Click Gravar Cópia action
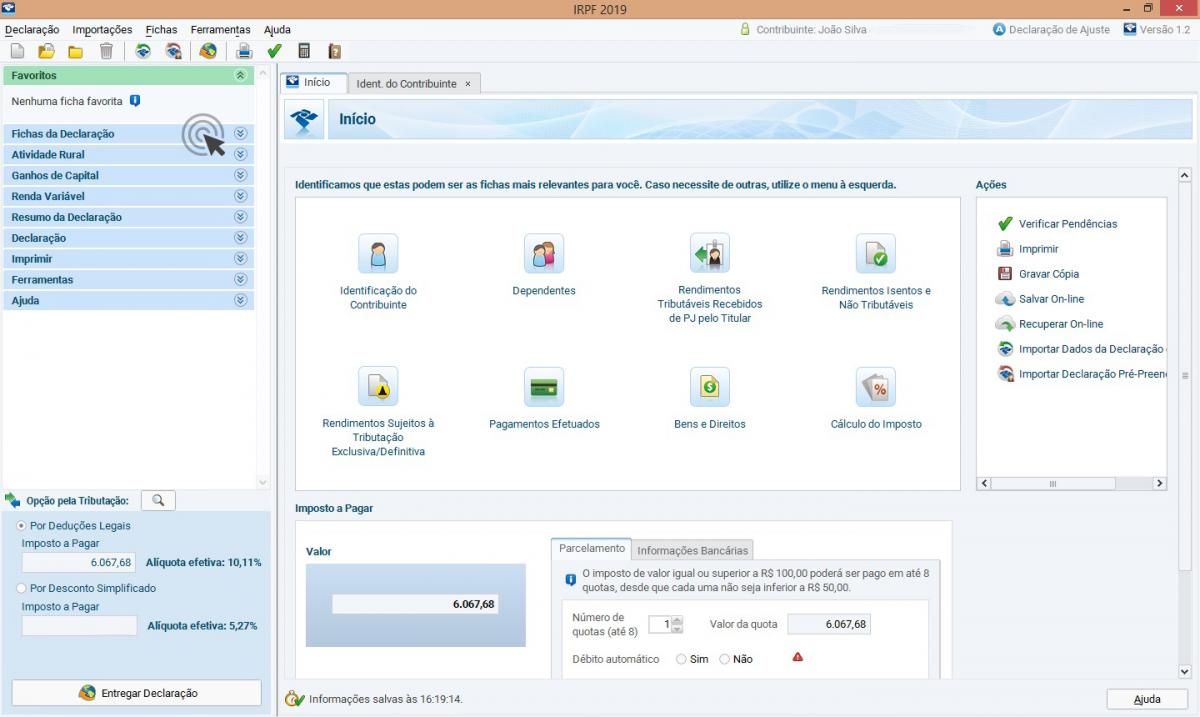This screenshot has width=1200, height=717. click(1038, 274)
